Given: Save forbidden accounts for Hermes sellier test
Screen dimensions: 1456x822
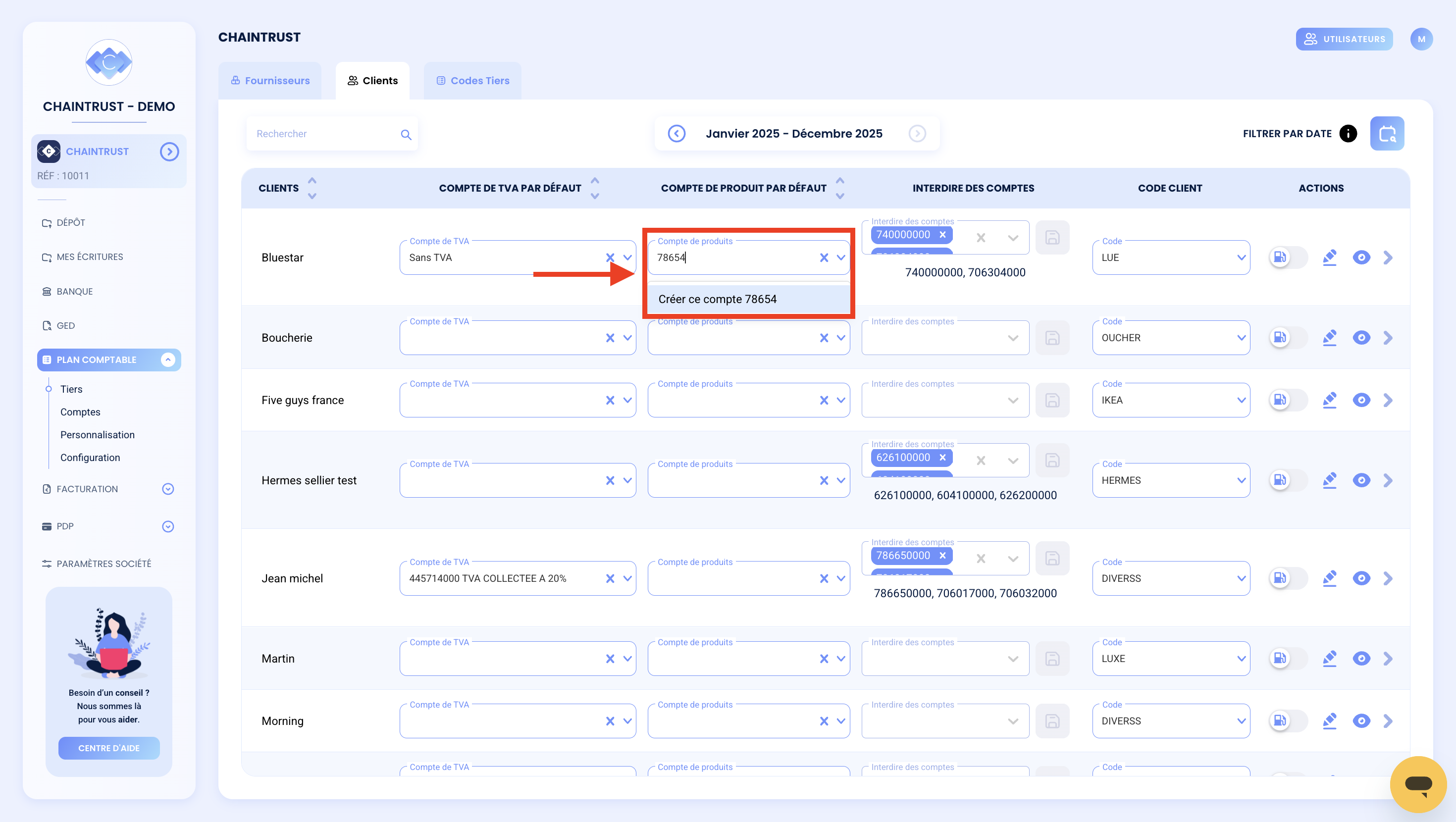Looking at the screenshot, I should point(1052,460).
